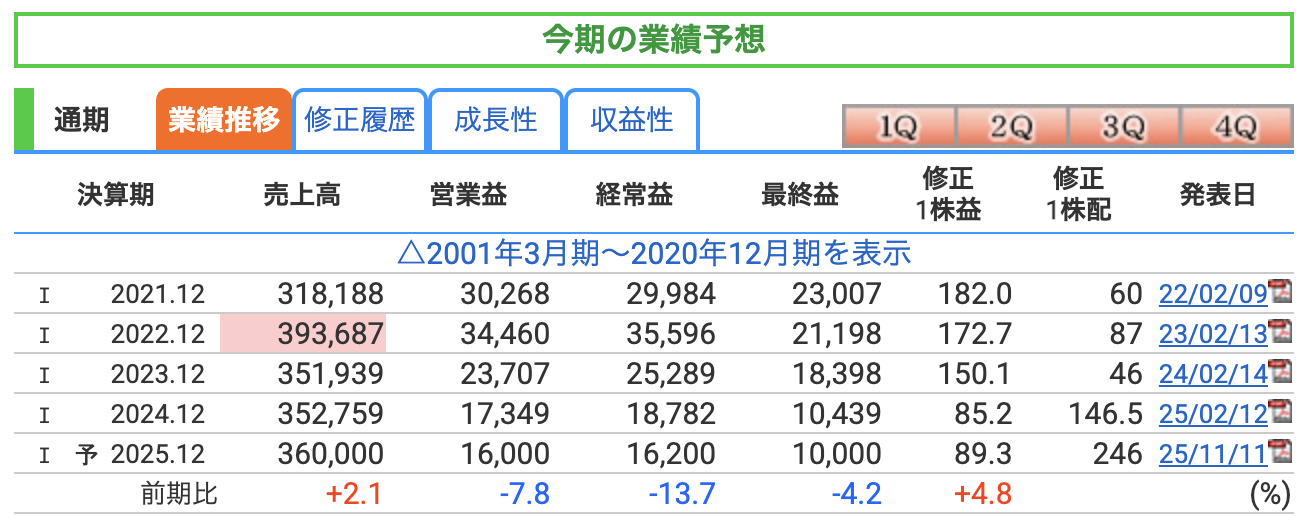Screen dimensions: 1304x516
Task: Click the I marker for 2025.12 forecast row
Action: [43, 455]
